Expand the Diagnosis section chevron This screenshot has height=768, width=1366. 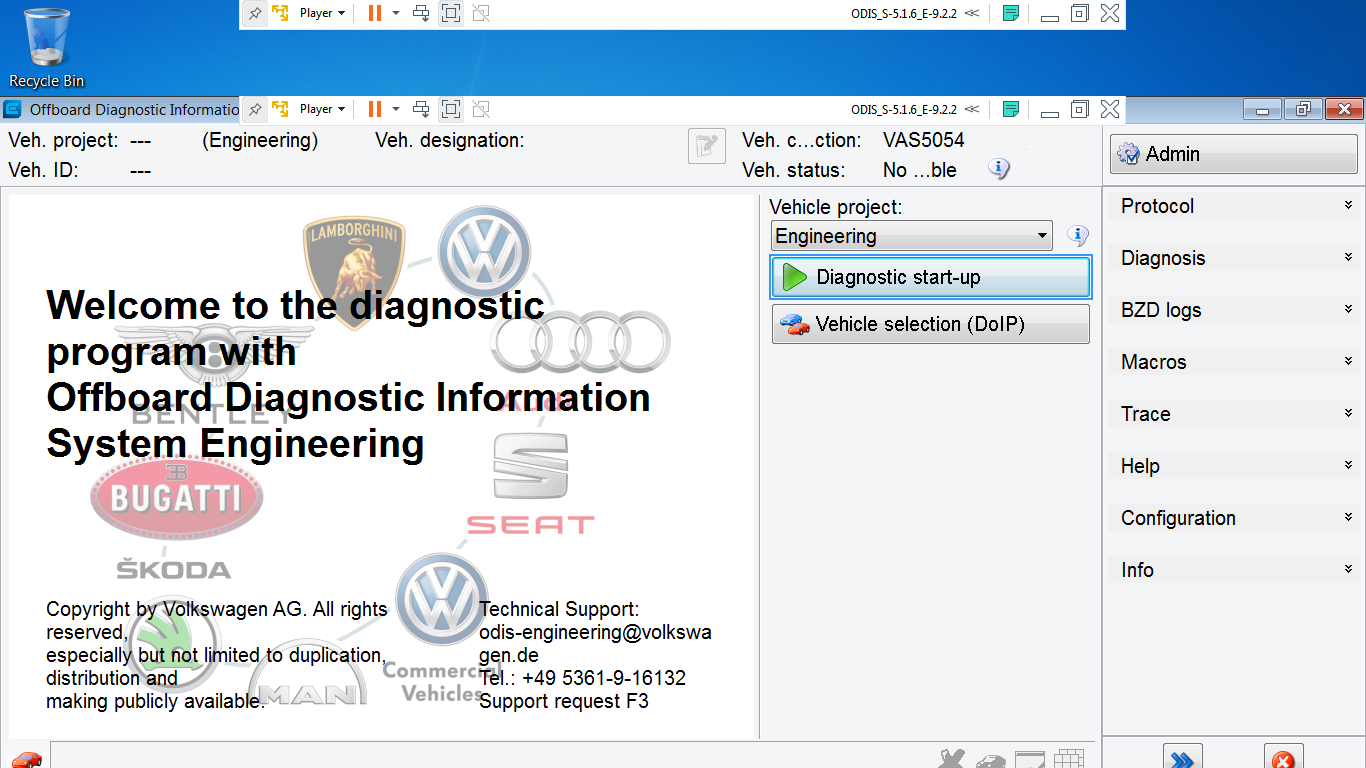click(1348, 257)
